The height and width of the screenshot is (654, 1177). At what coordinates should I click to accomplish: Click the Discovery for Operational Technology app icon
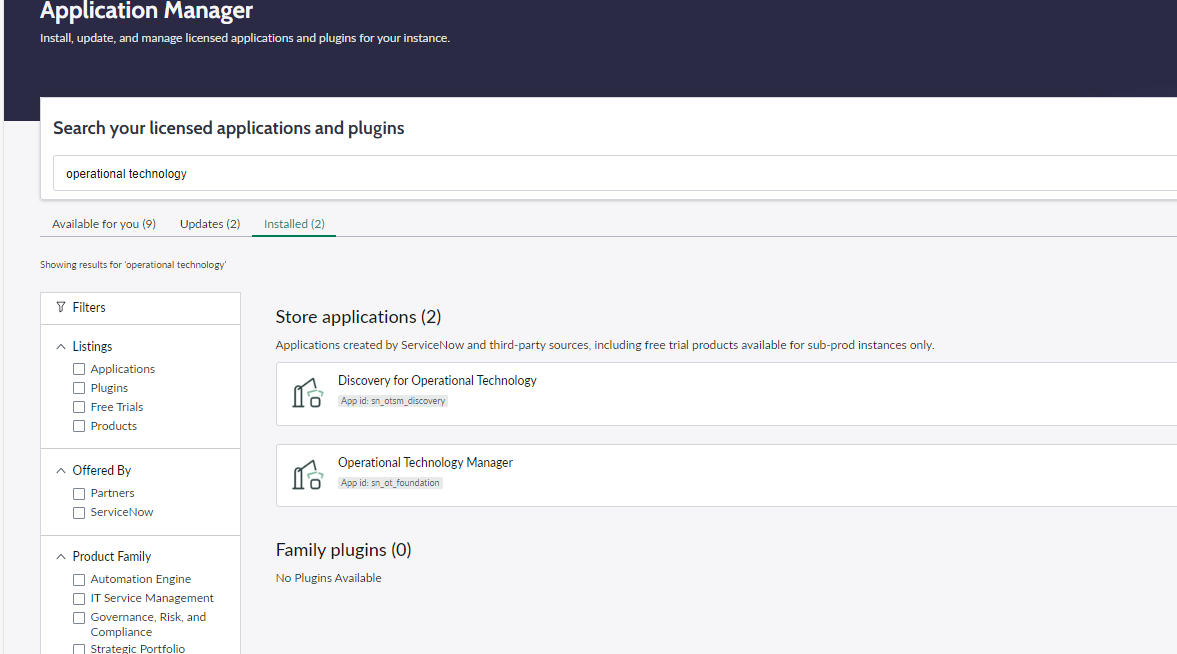(306, 393)
